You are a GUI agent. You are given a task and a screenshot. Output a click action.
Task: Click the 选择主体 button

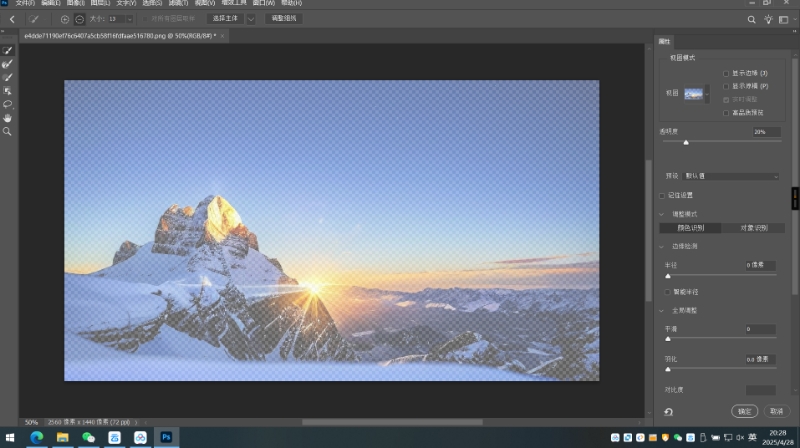tap(225, 19)
